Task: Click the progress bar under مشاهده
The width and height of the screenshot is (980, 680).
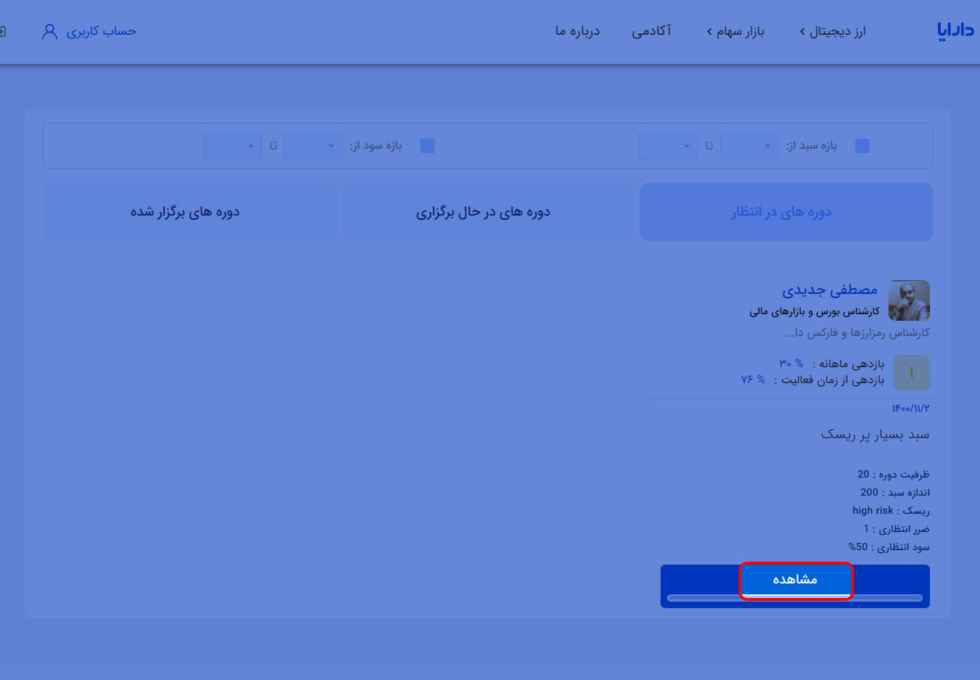Action: point(795,598)
